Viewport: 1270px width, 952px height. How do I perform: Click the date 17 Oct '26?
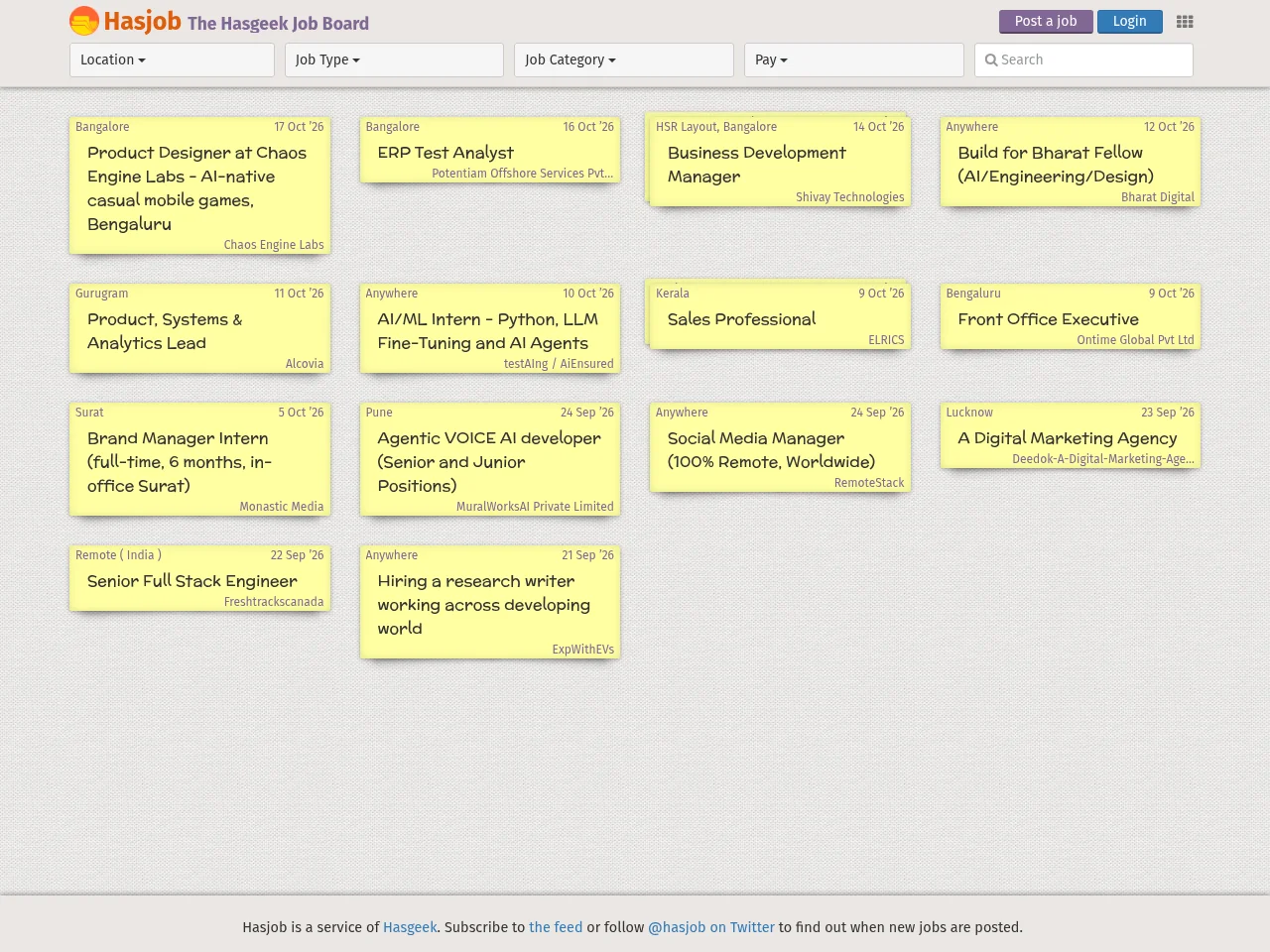[x=299, y=127]
